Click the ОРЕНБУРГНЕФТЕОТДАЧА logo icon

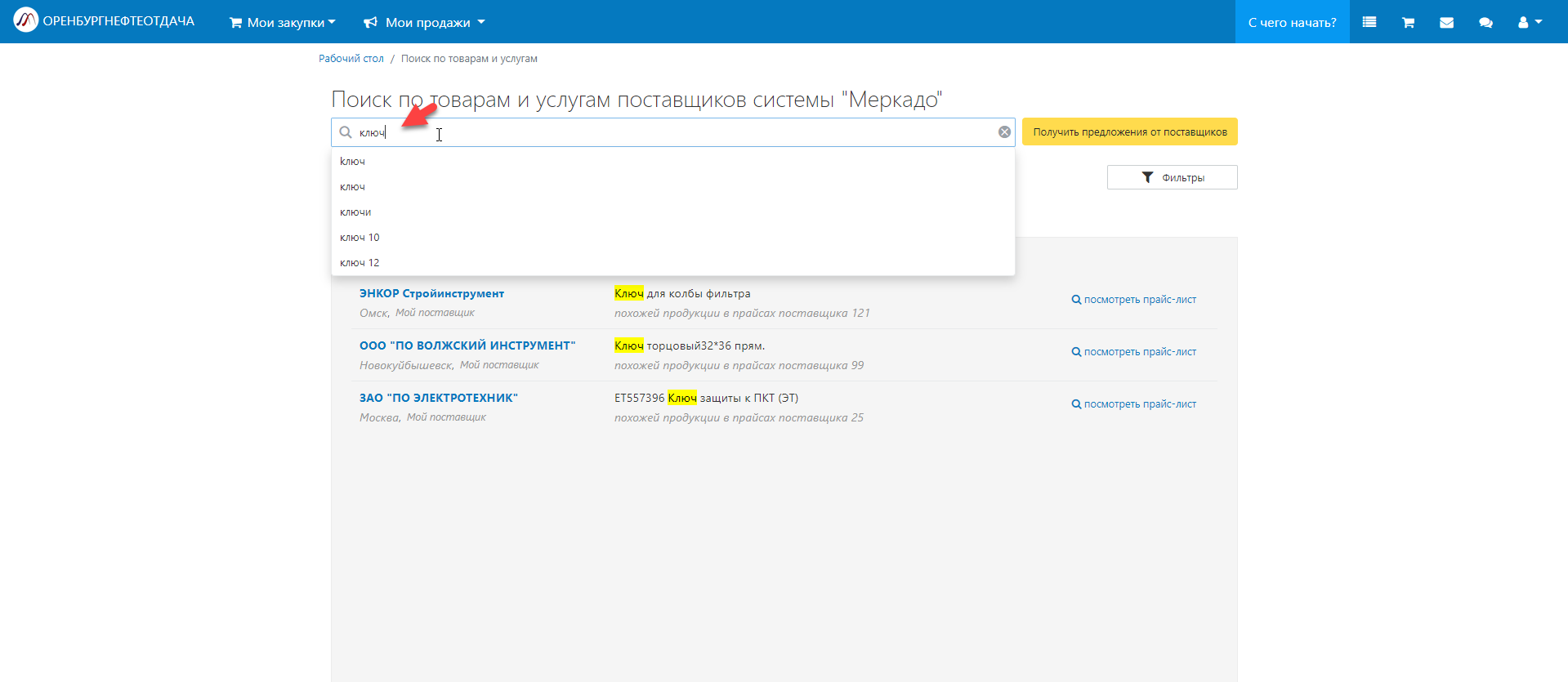(25, 20)
